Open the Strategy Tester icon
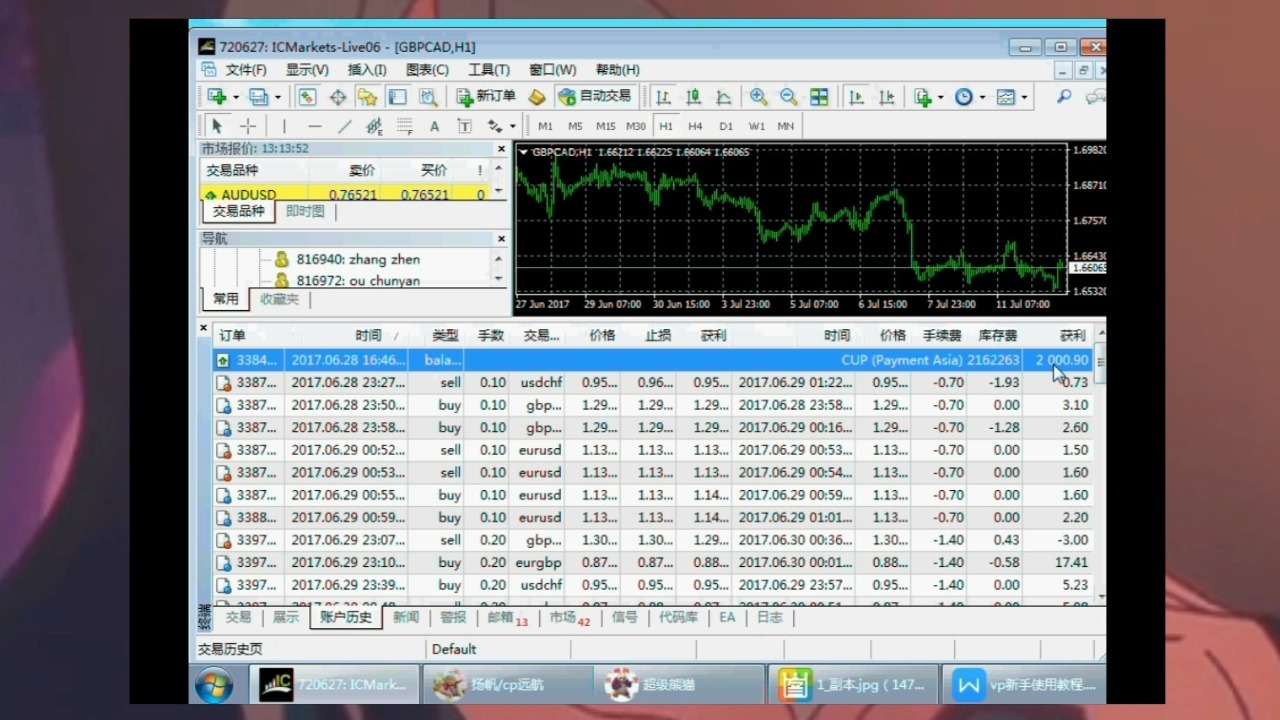This screenshot has height=720, width=1280. coord(427,97)
